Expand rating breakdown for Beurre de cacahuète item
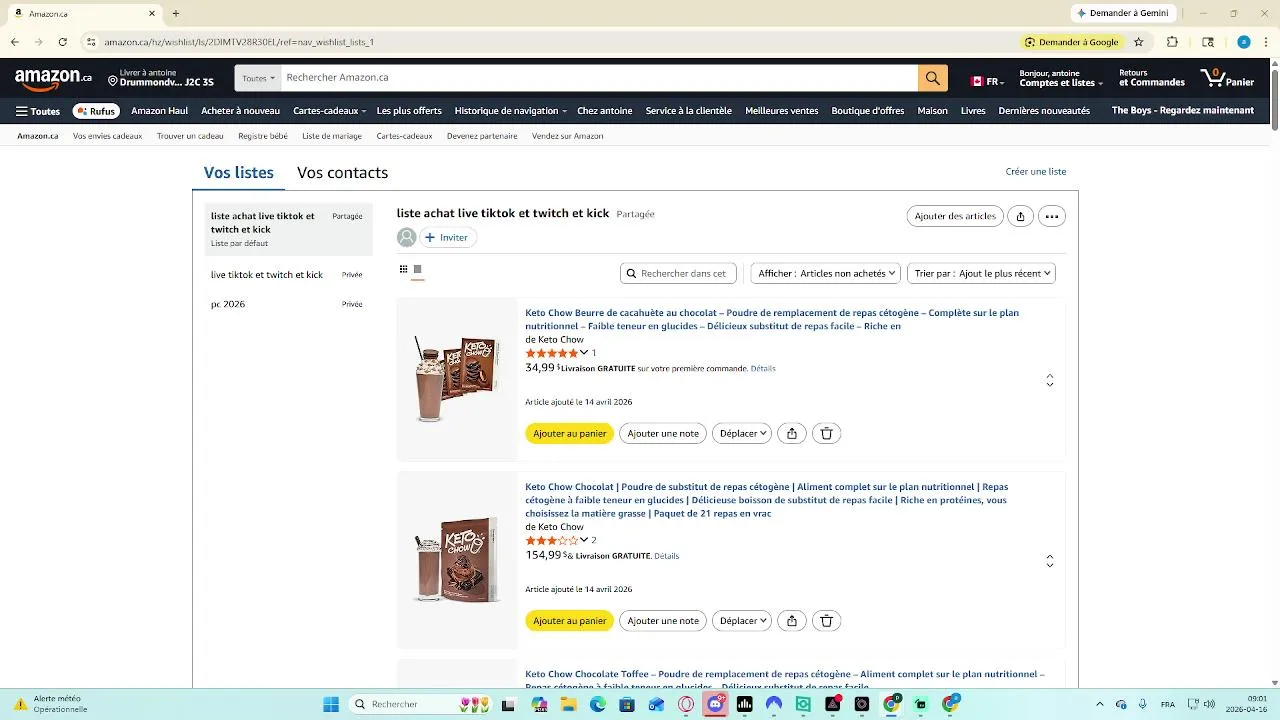1280x720 pixels. tap(584, 353)
